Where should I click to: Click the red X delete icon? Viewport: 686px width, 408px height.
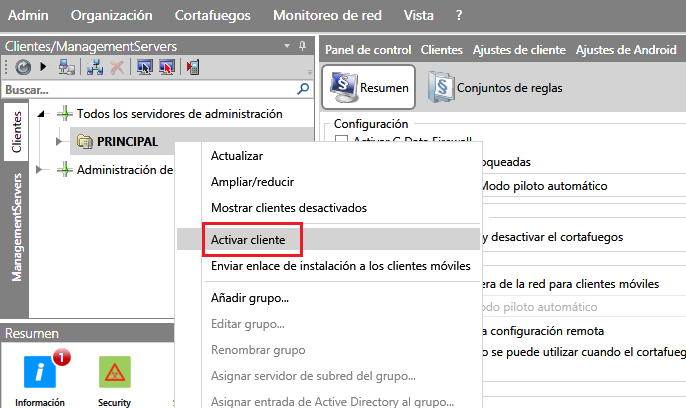point(117,67)
